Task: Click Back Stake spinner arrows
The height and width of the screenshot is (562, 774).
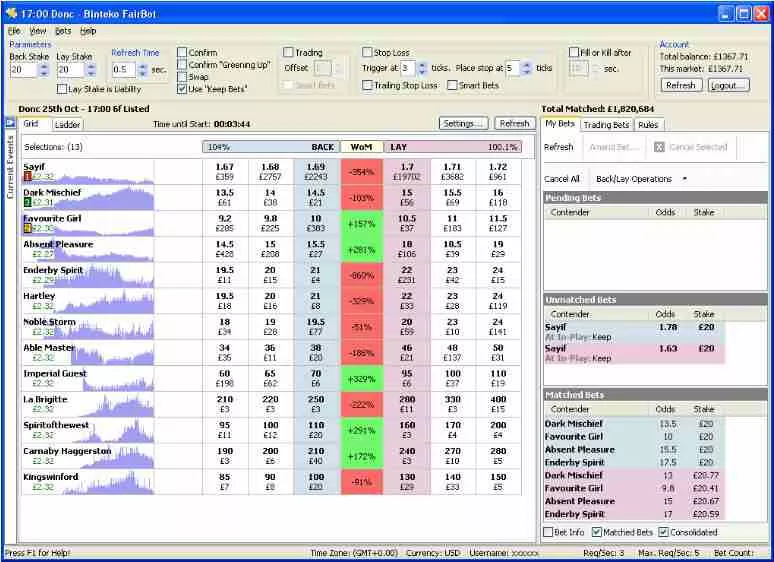Action: [x=44, y=70]
